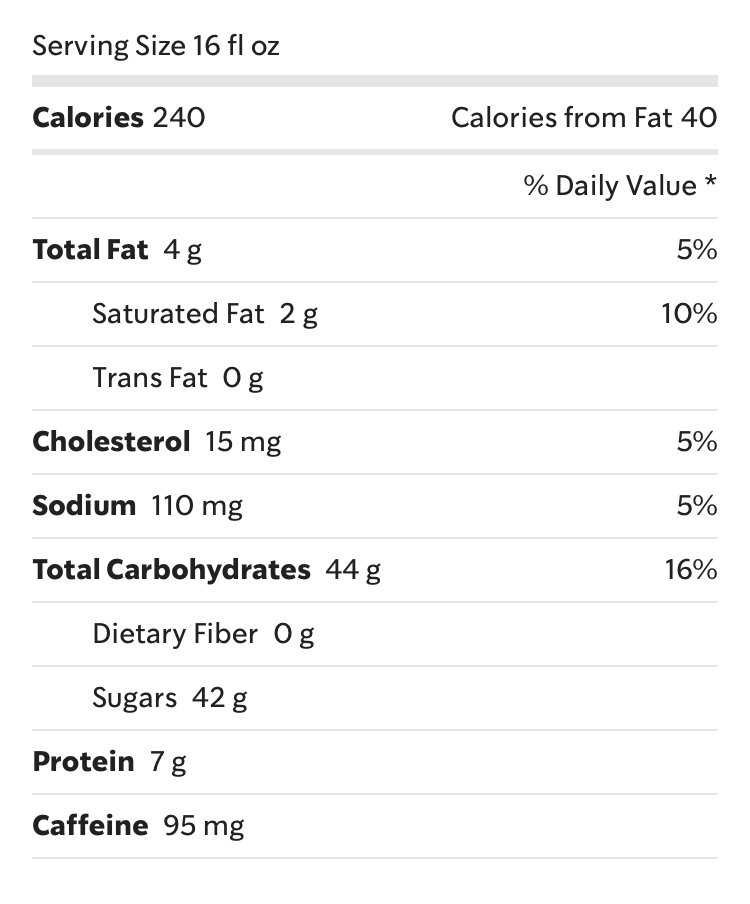Click the Total Carbohydrates 16% value
This screenshot has height=904, width=750.
pyautogui.click(x=691, y=570)
